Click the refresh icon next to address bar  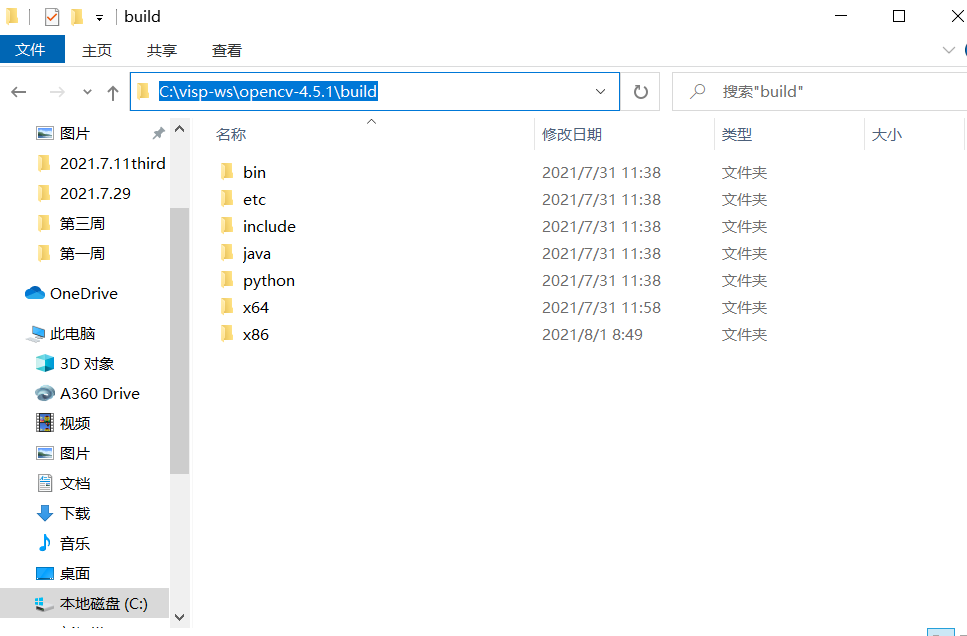640,91
